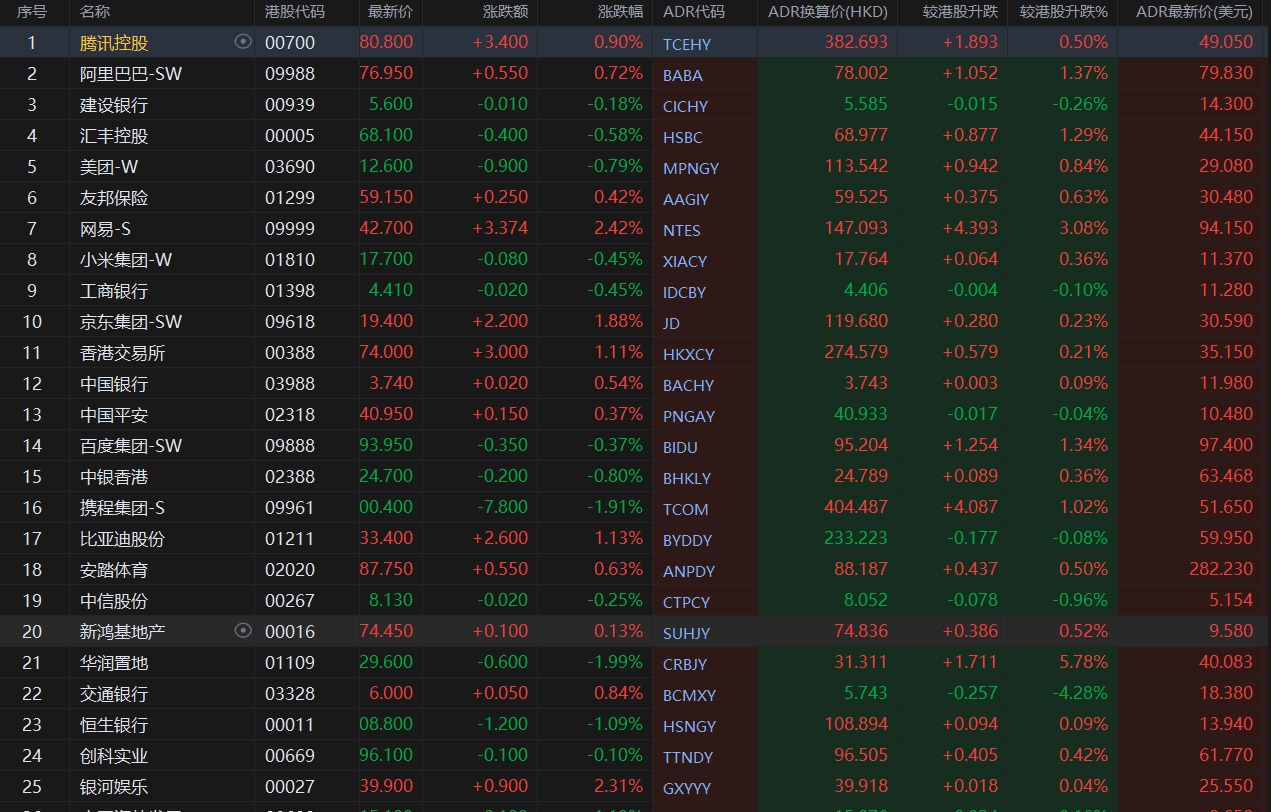The image size is (1271, 812).
Task: Select the -4.28% premium value
Action: click(x=1081, y=693)
